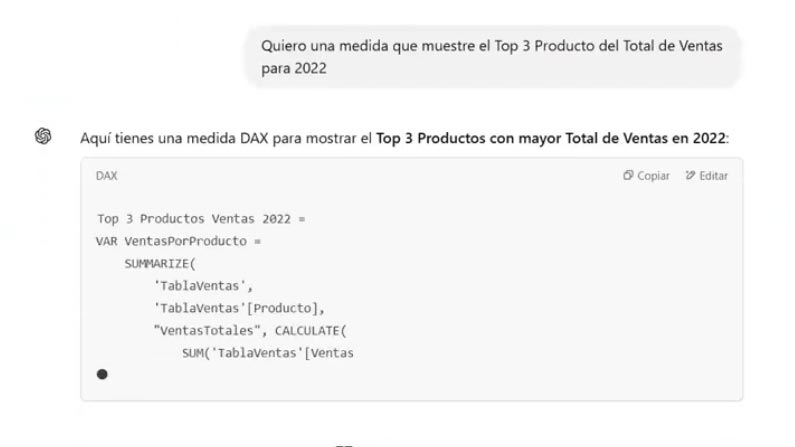Click the black streaming cursor dot

pyautogui.click(x=102, y=374)
